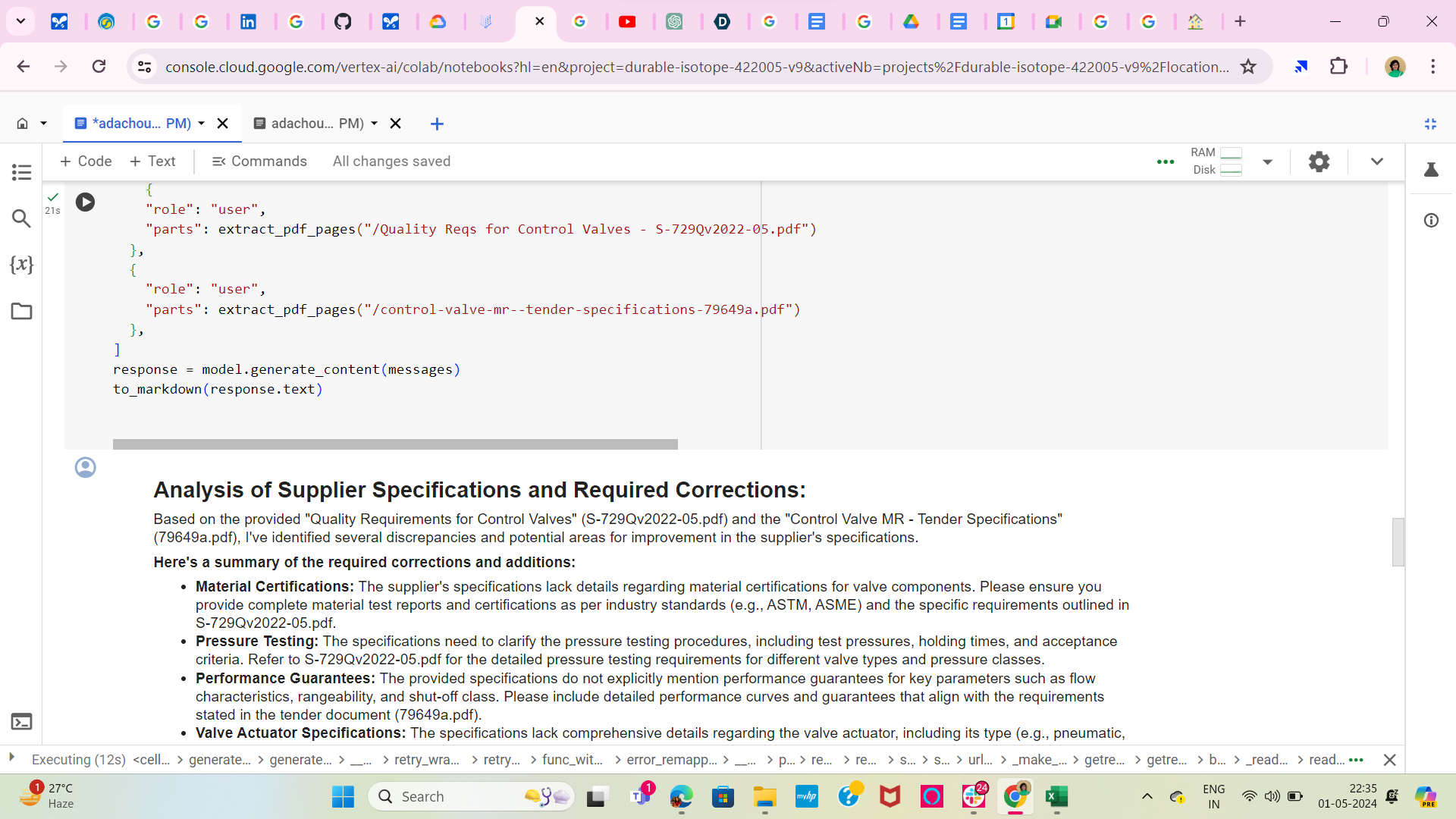1456x819 pixels.
Task: Click the flask experiments icon in right panel
Action: [x=1431, y=170]
